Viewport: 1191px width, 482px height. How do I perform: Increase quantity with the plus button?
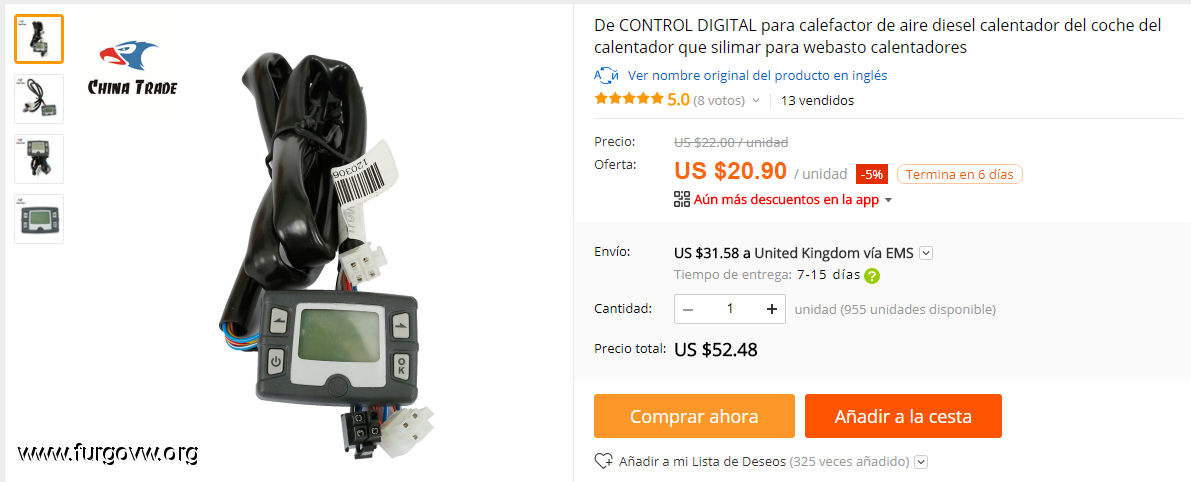[x=772, y=309]
